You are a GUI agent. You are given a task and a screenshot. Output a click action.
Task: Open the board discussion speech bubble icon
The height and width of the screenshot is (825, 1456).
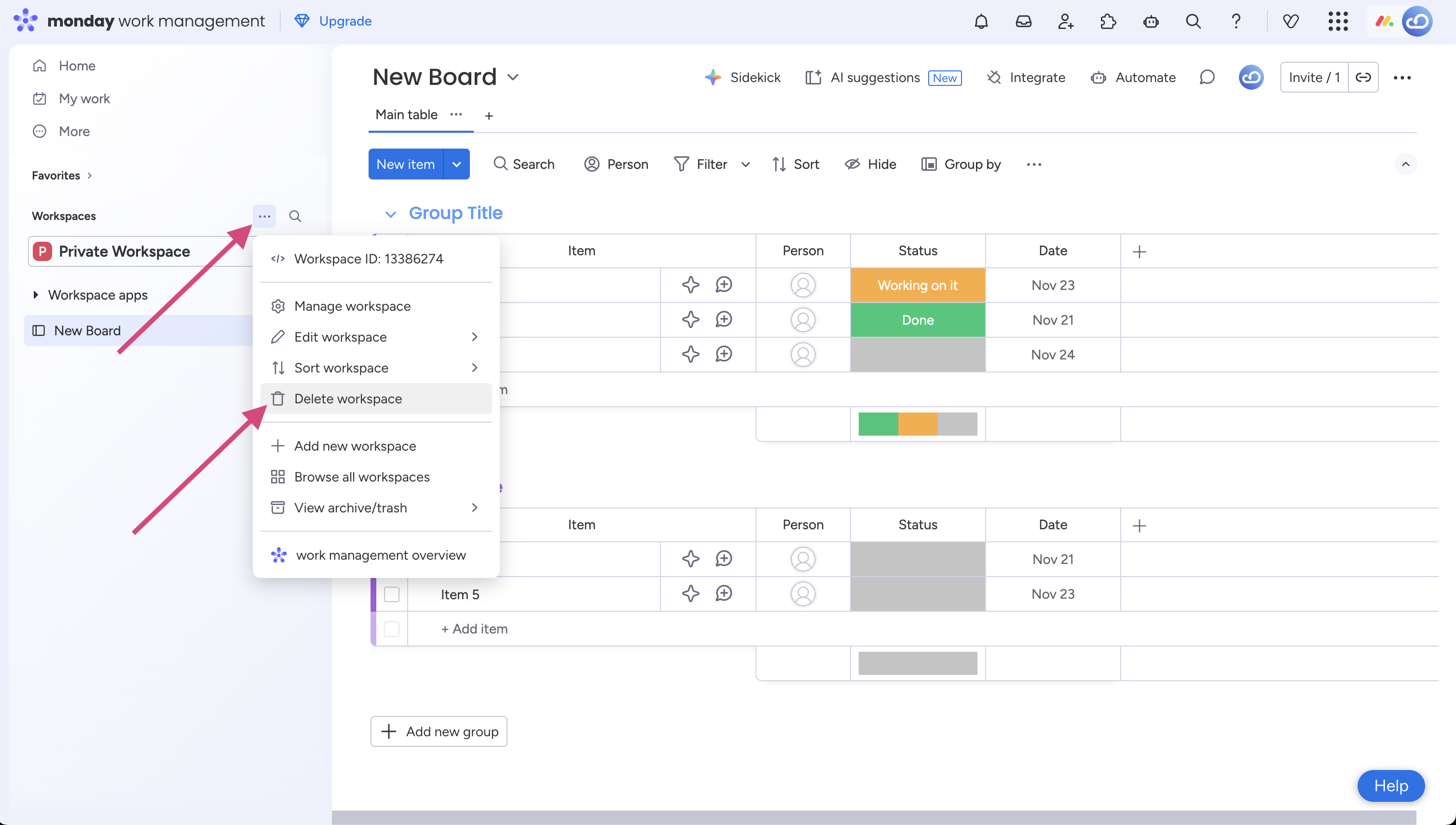click(x=1207, y=77)
